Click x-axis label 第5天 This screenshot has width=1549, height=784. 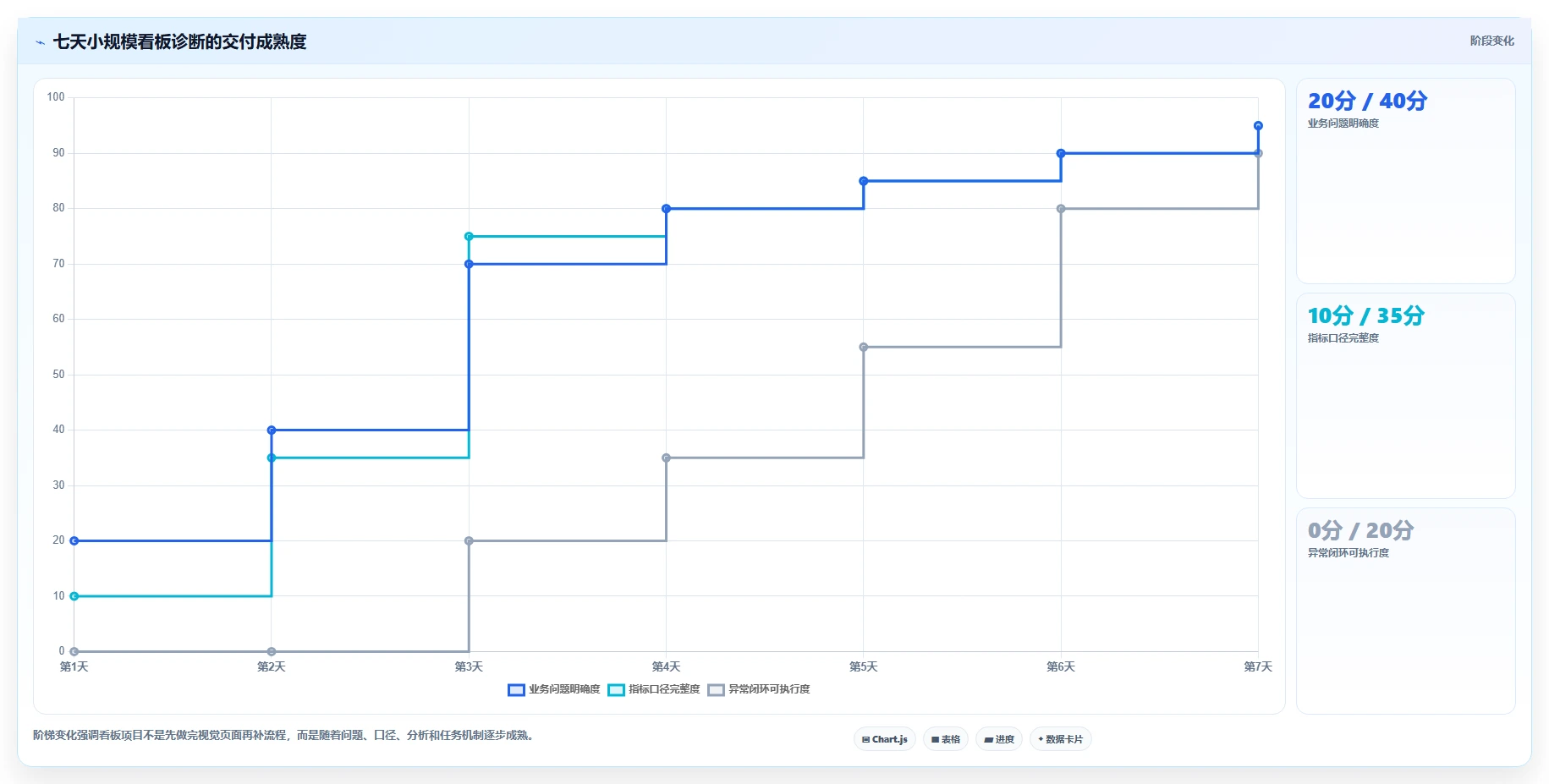tap(864, 666)
